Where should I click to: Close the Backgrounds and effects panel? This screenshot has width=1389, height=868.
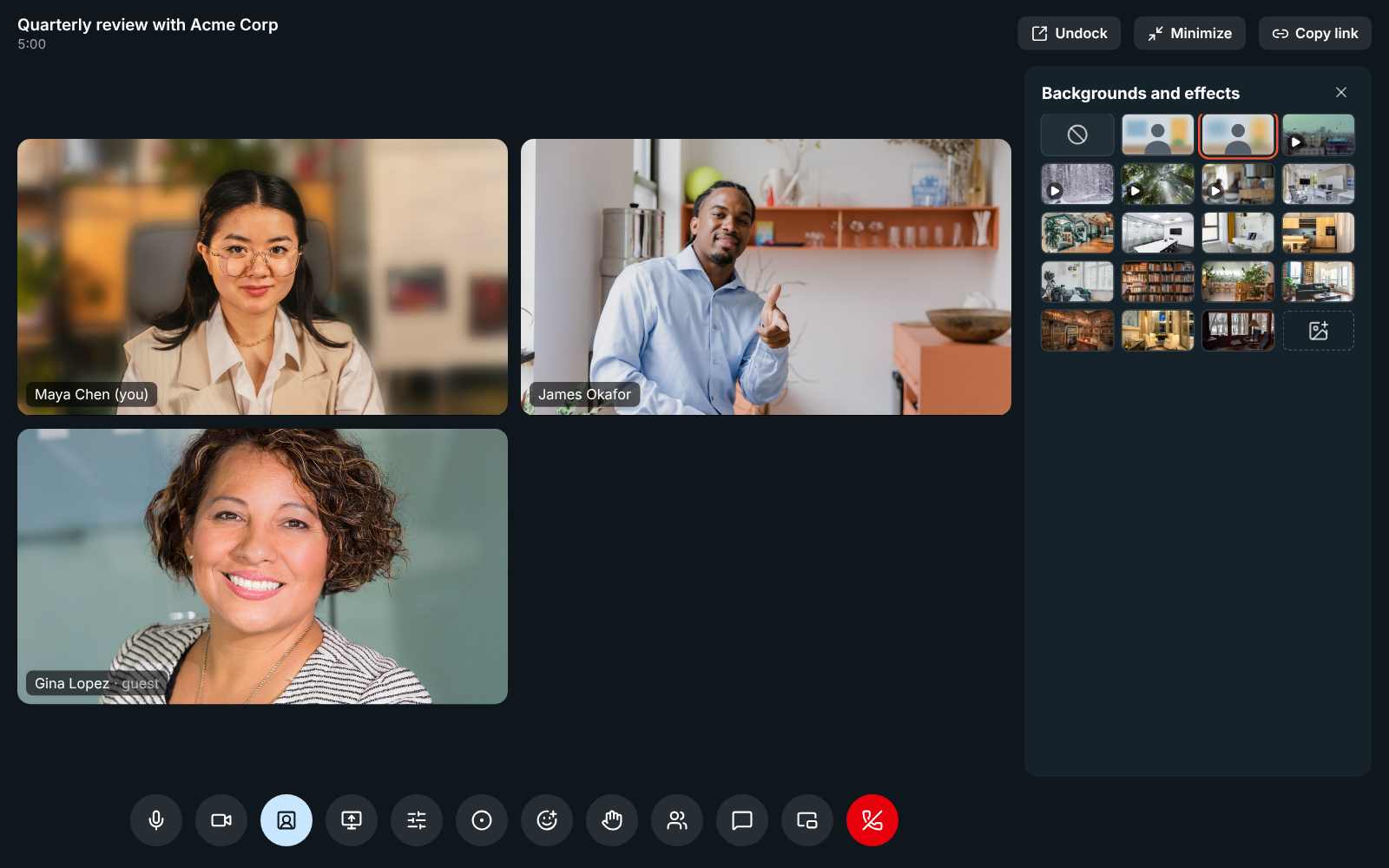(1341, 92)
